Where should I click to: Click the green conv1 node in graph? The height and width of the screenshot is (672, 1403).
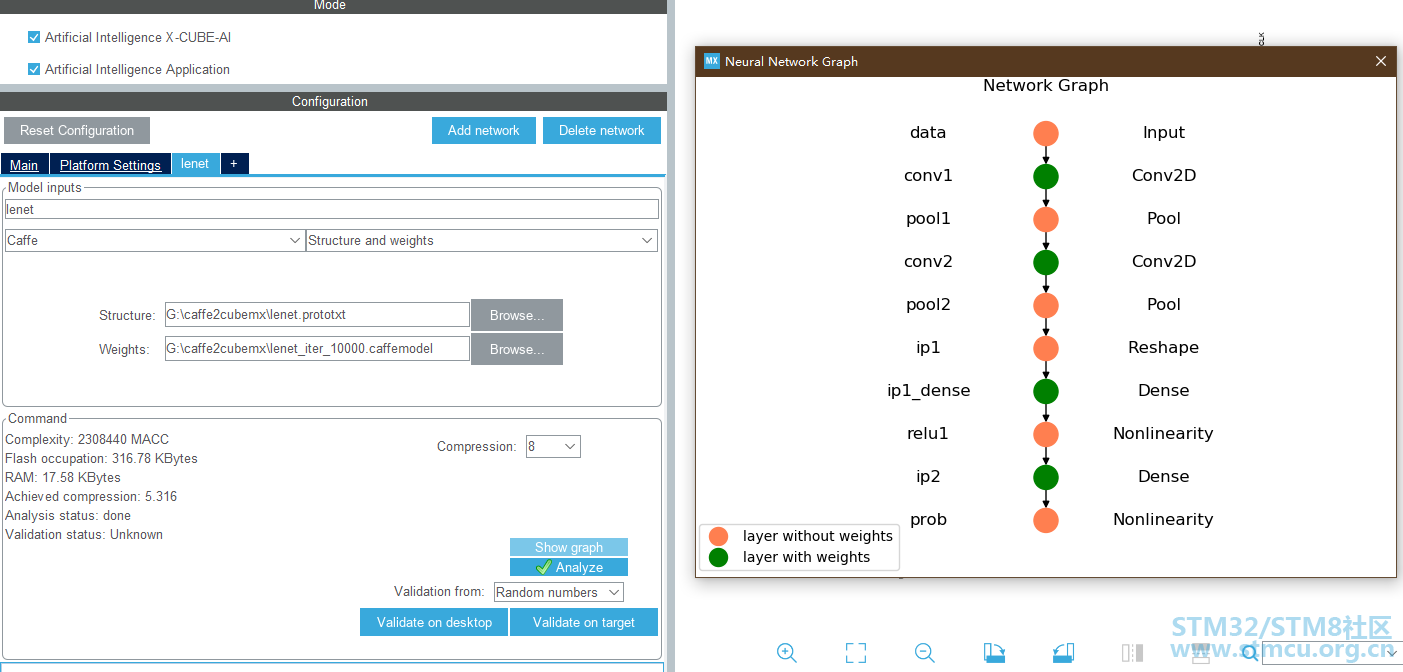click(x=1046, y=176)
